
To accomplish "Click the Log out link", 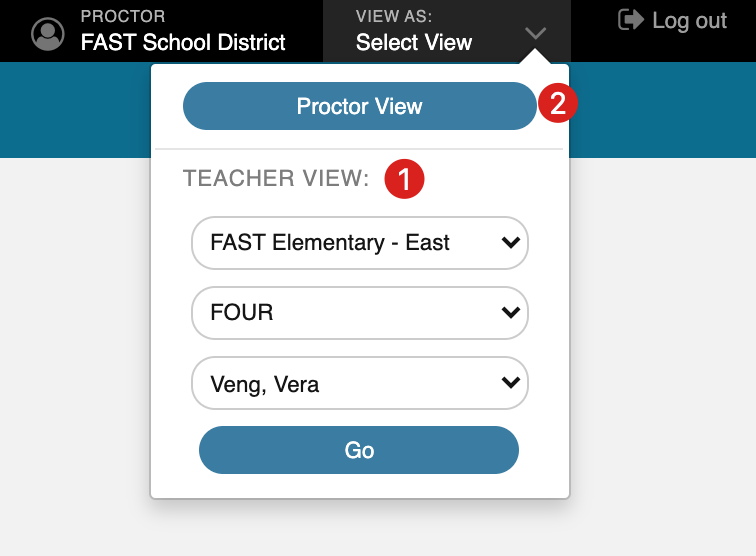I will coord(689,21).
